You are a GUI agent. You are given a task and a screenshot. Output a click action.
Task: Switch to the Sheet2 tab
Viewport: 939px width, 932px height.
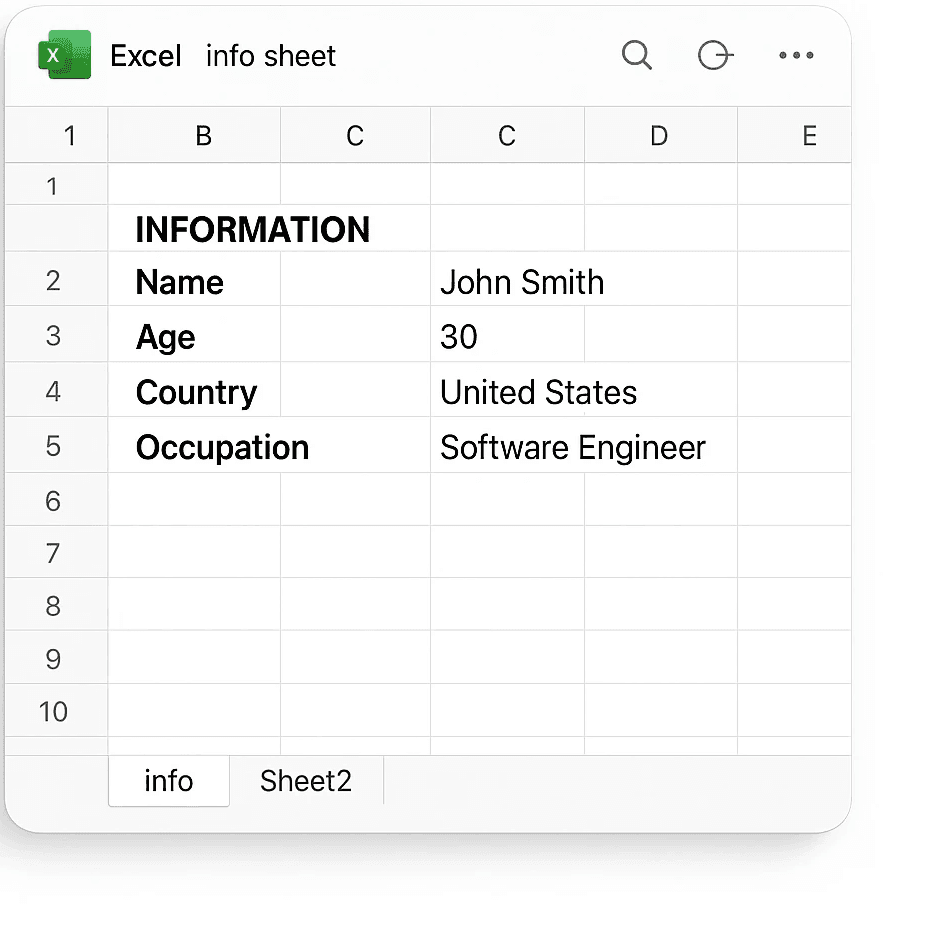tap(305, 781)
